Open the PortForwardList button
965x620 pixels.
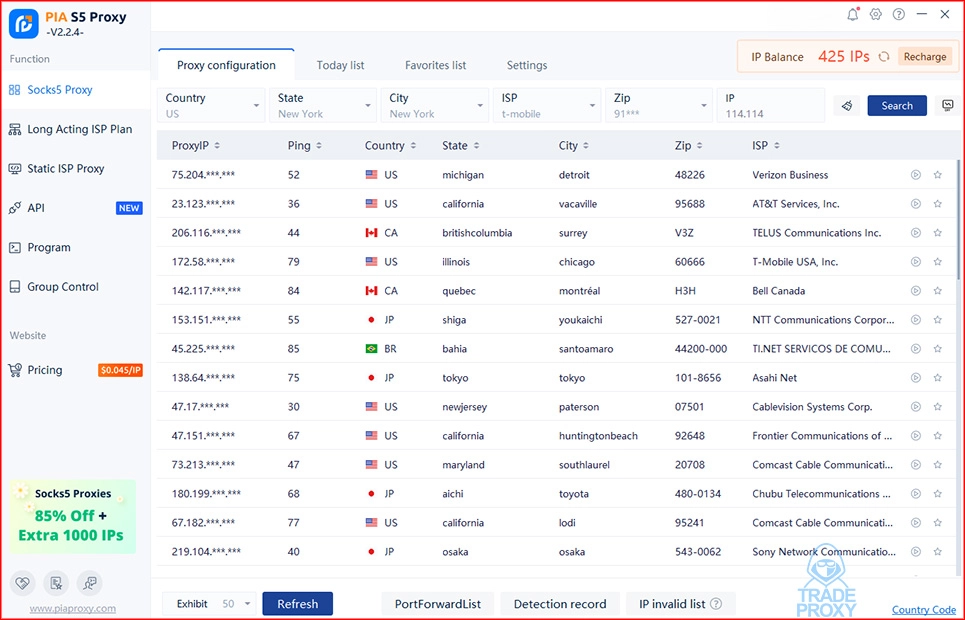pyautogui.click(x=438, y=603)
